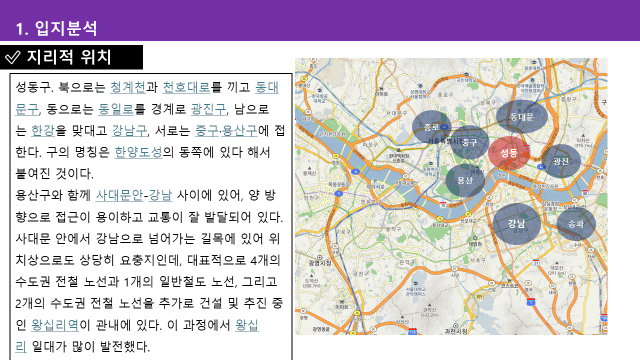The height and width of the screenshot is (360, 640).
Task: Follow the 강남 link after 사대문안
Action: pyautogui.click(x=160, y=195)
